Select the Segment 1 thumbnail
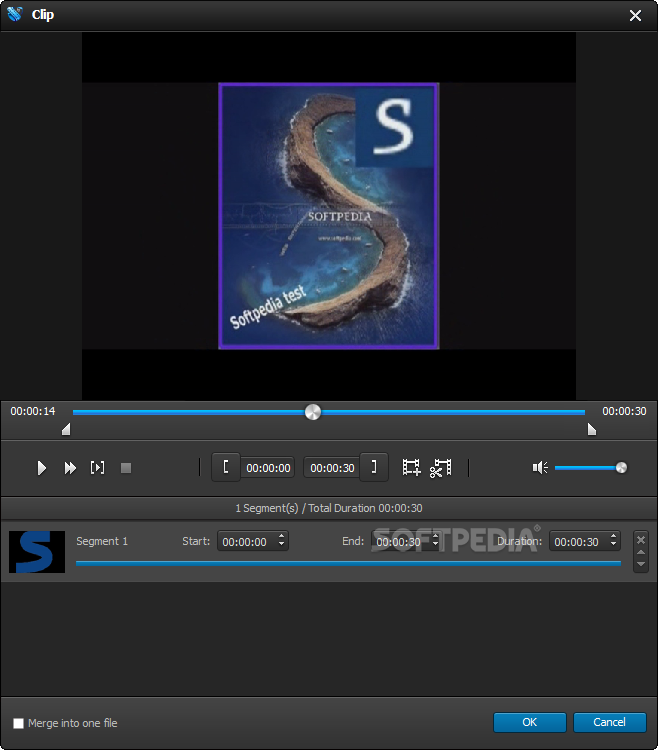 [37, 551]
